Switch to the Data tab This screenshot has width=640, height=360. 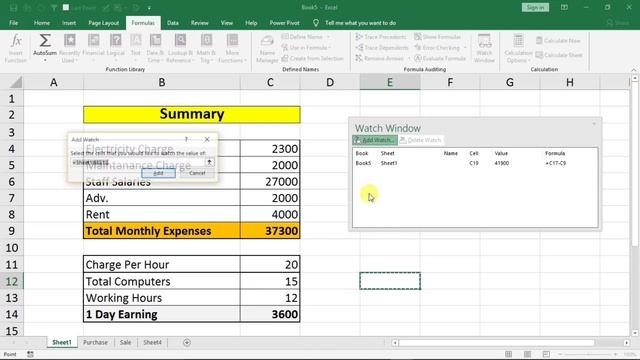[173, 23]
